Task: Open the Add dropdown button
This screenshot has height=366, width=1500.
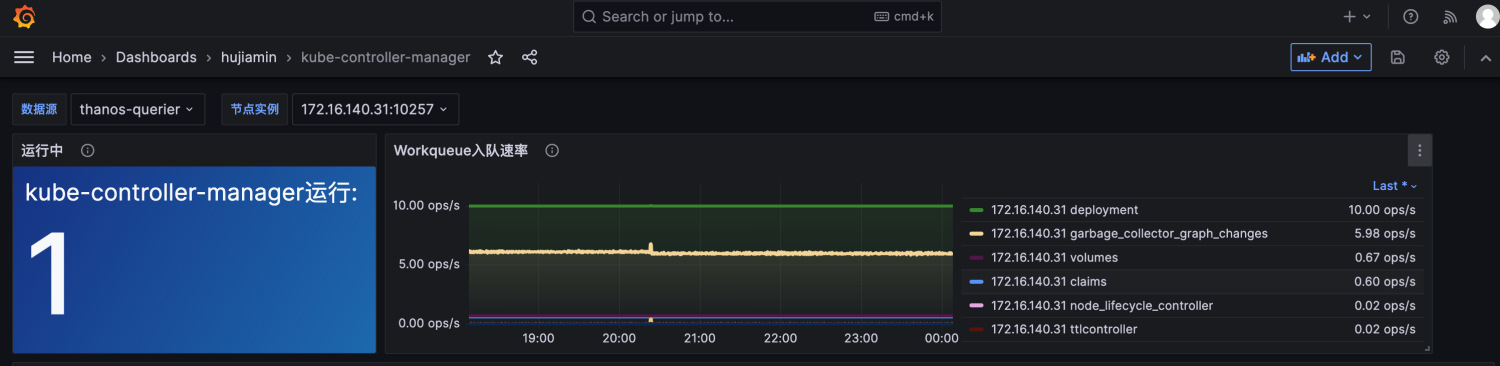Action: click(x=1330, y=58)
